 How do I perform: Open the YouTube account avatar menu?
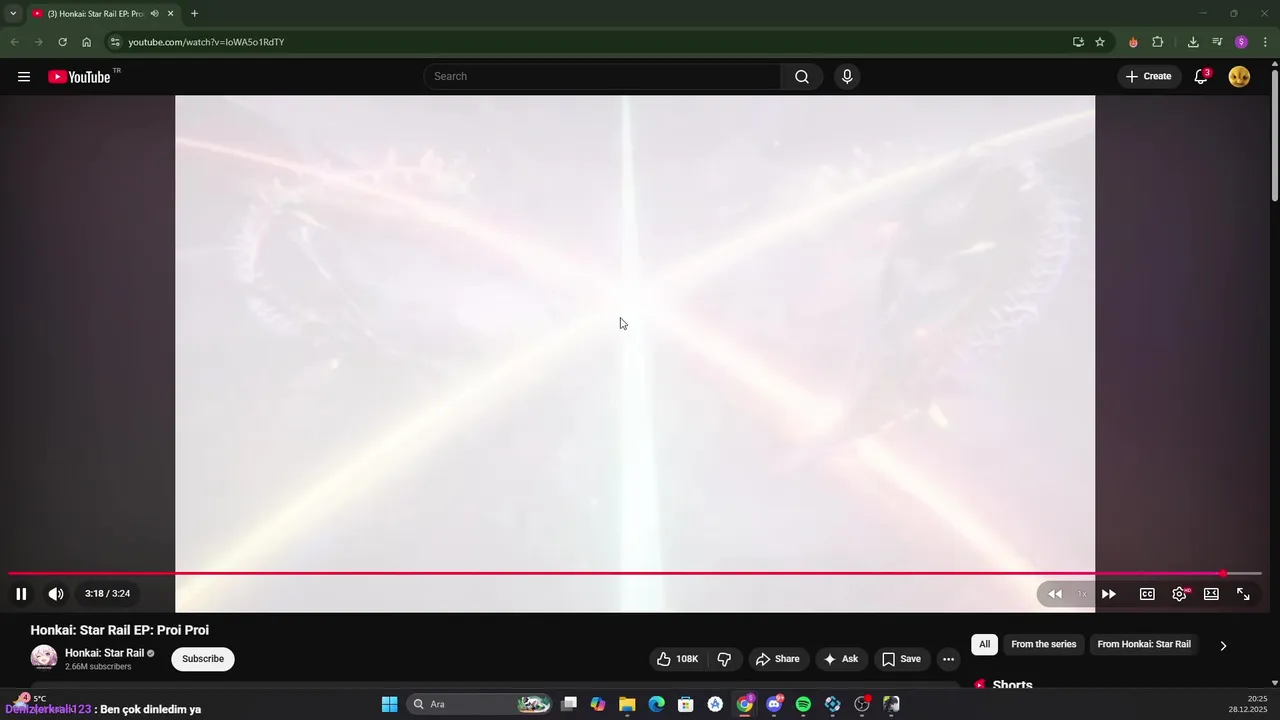[x=1239, y=77]
